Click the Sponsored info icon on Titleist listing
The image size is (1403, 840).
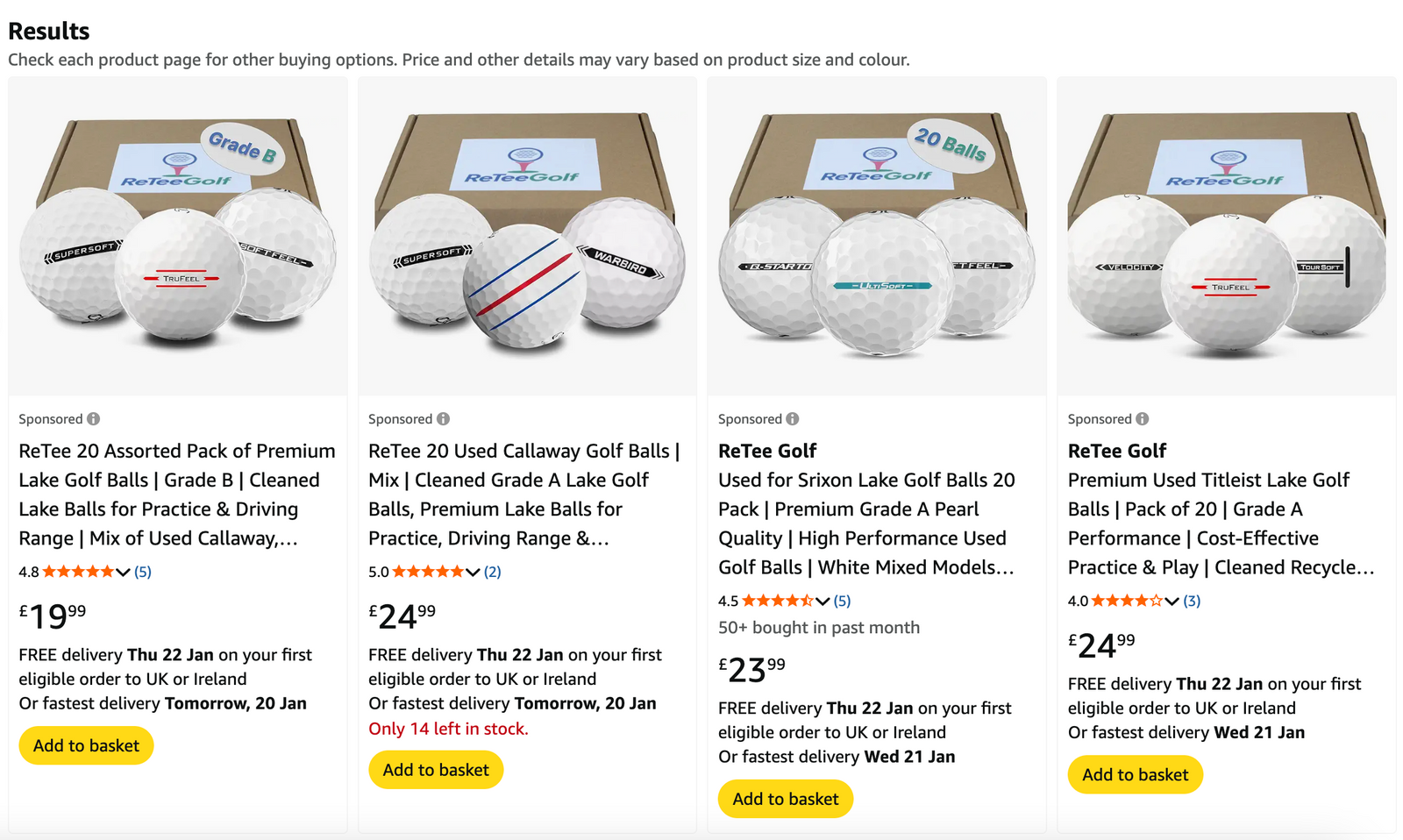[x=1142, y=419]
